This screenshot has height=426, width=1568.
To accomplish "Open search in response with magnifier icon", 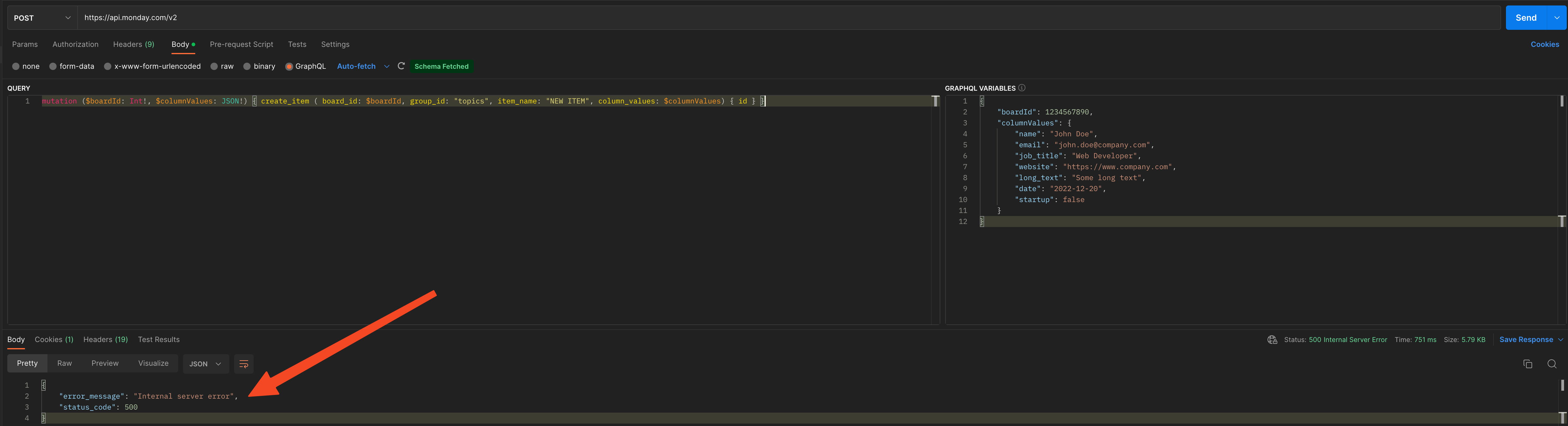I will pos(1552,364).
